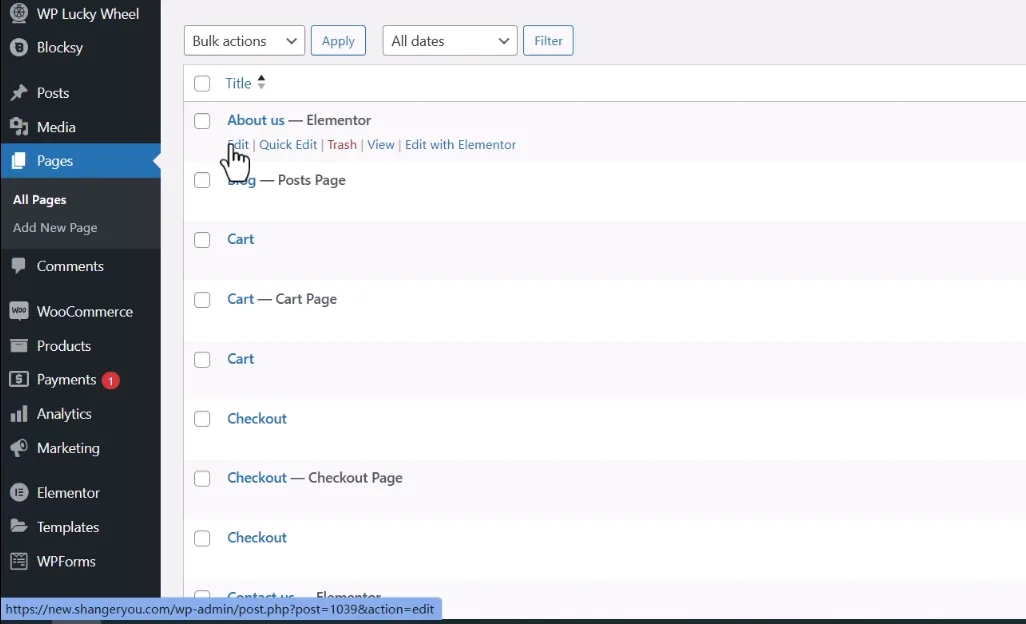Click the Media library icon
Screen dimensions: 1026x624
(19, 127)
